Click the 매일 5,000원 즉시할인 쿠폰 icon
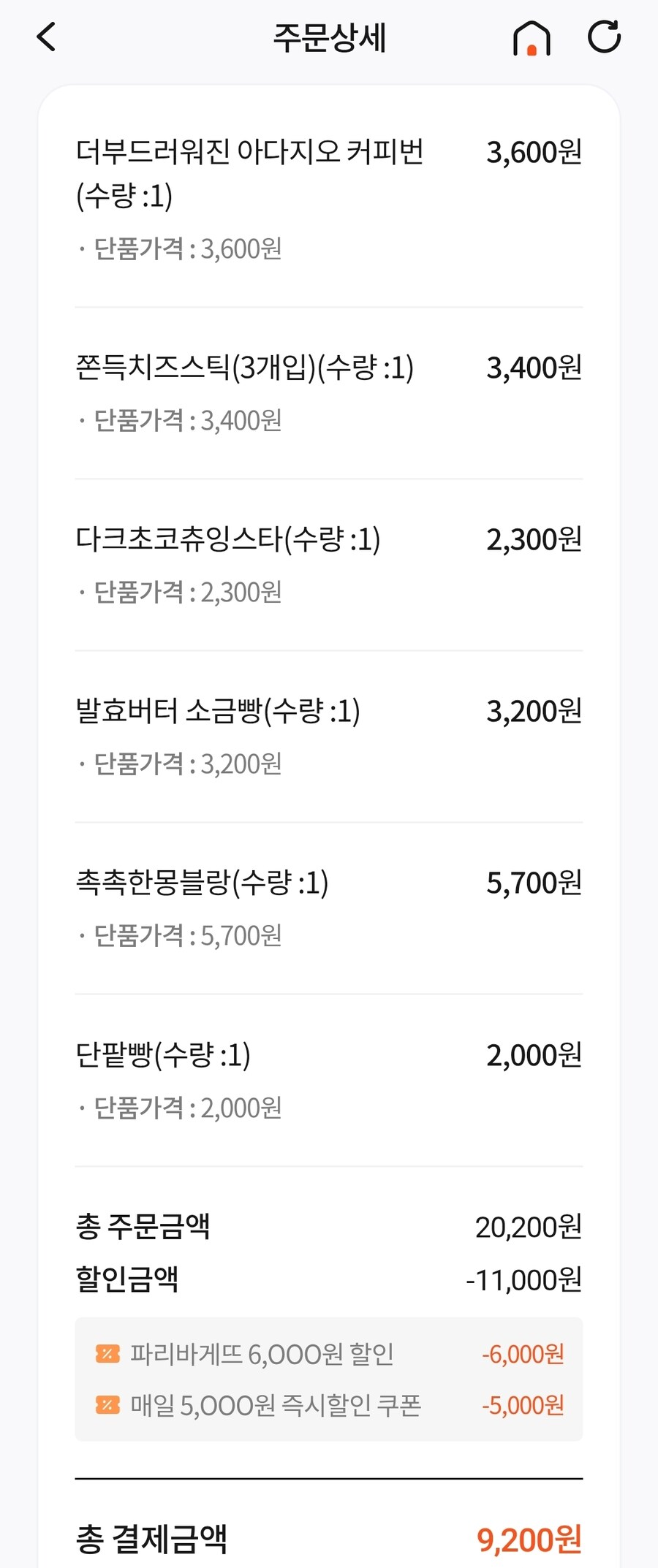This screenshot has height=1568, width=658. [107, 1404]
